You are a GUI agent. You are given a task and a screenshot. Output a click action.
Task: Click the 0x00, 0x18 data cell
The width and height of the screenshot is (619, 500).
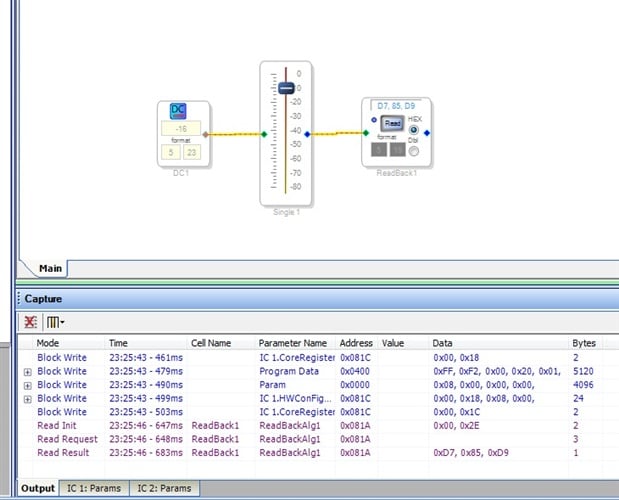[456, 358]
